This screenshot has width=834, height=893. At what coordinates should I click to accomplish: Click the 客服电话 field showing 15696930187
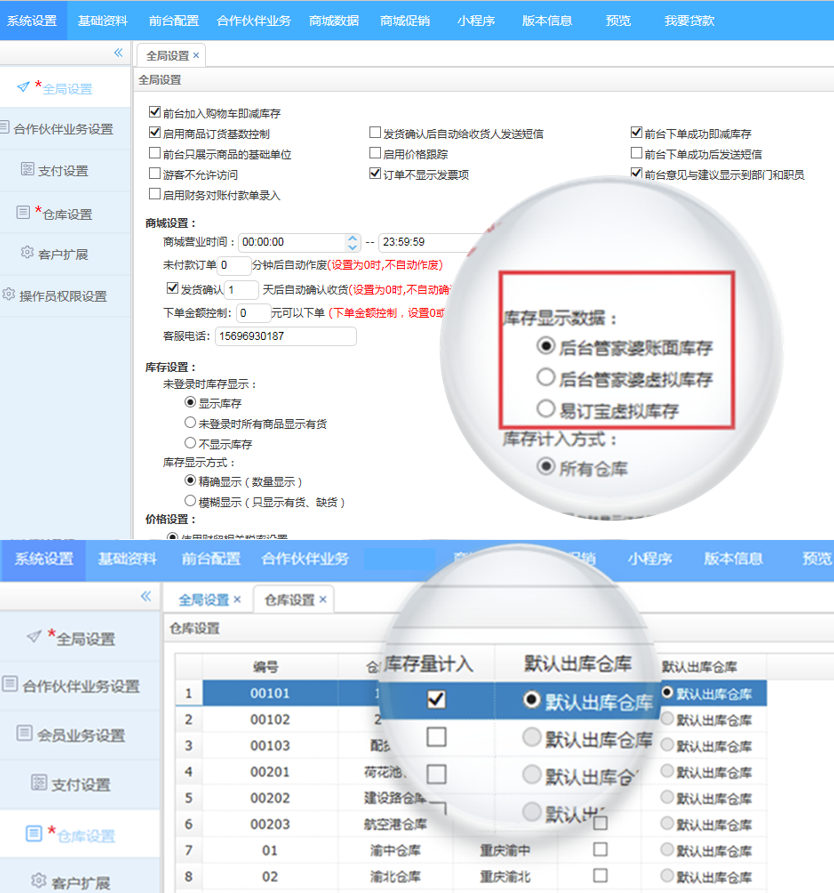tap(285, 336)
